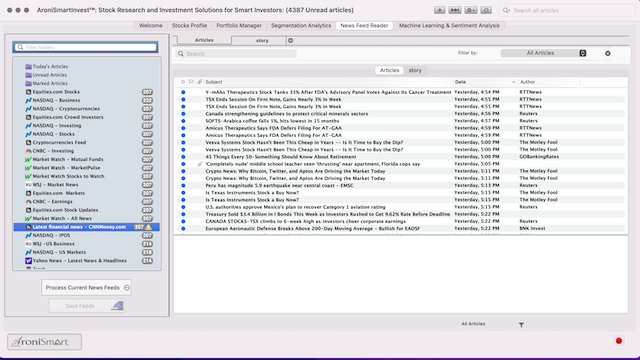Select Unread Articles folder
This screenshot has width=640, height=360.
click(x=49, y=75)
